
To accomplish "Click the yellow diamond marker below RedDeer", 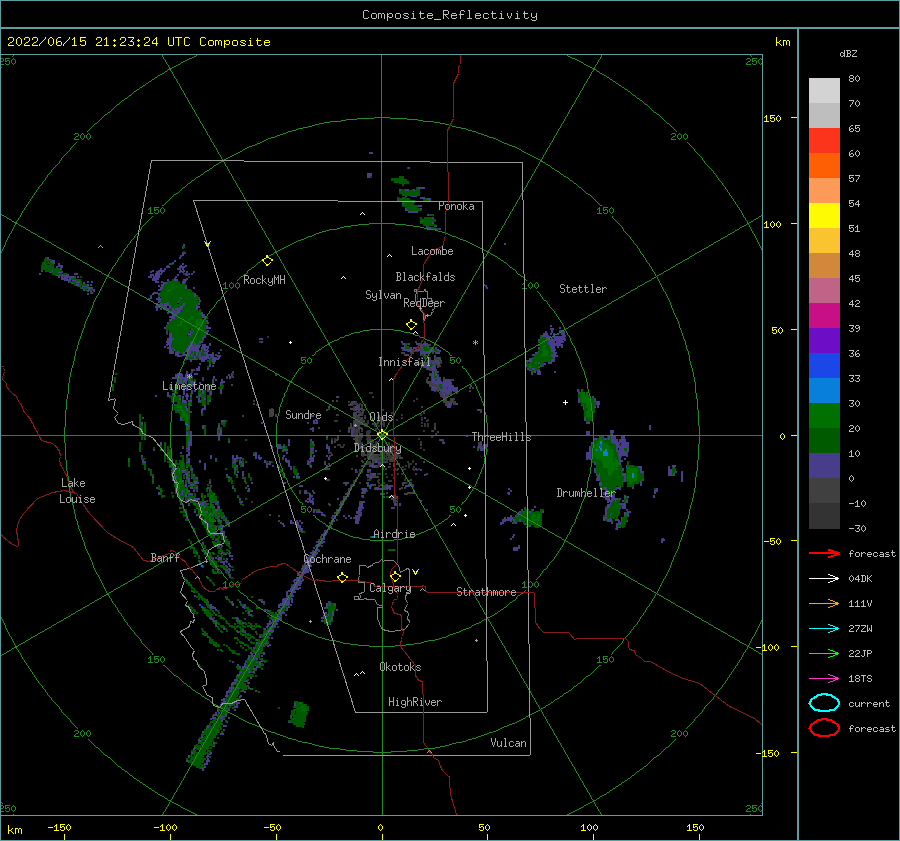I will (x=411, y=325).
